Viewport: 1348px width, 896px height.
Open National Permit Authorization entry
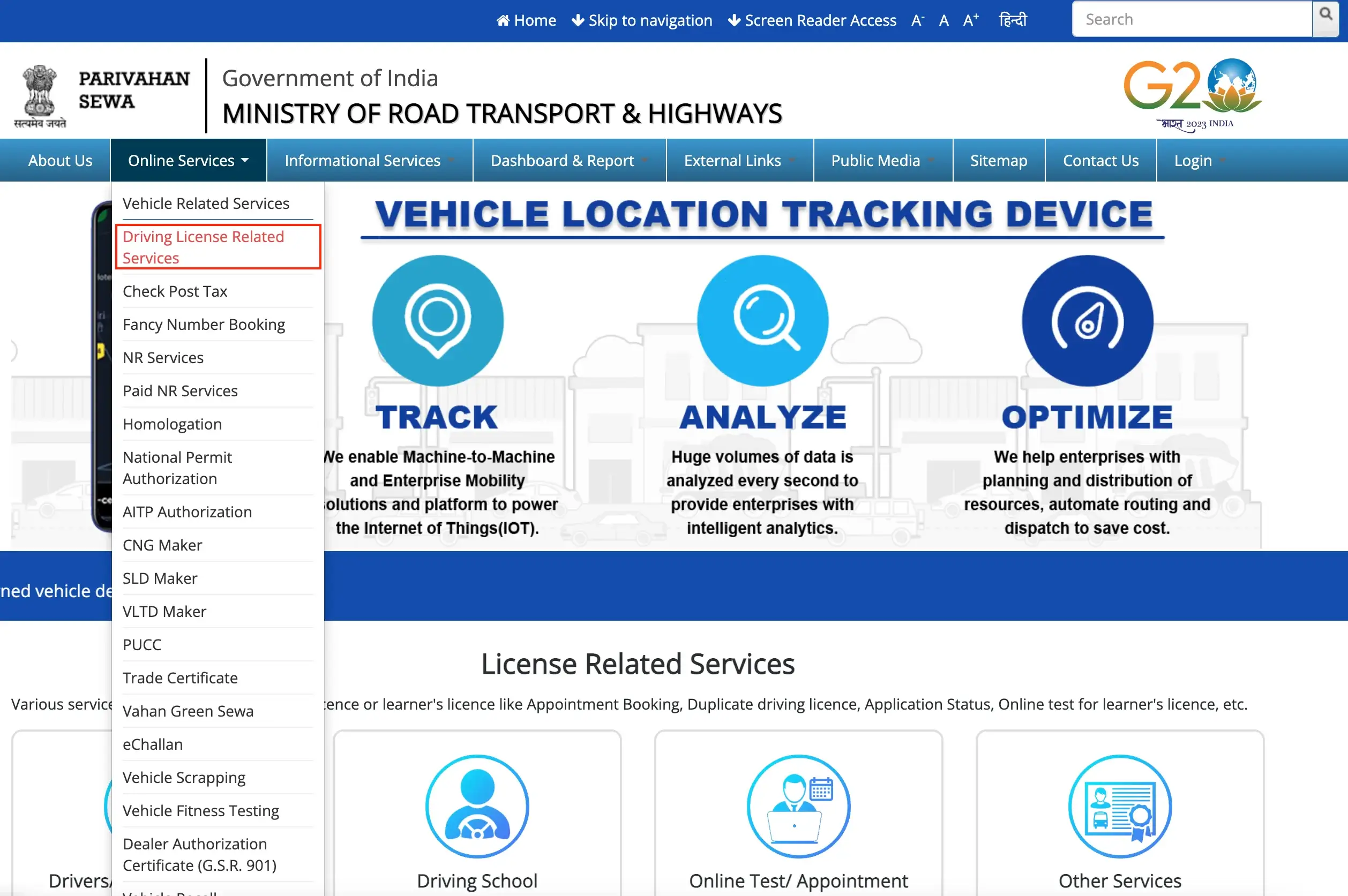(218, 468)
